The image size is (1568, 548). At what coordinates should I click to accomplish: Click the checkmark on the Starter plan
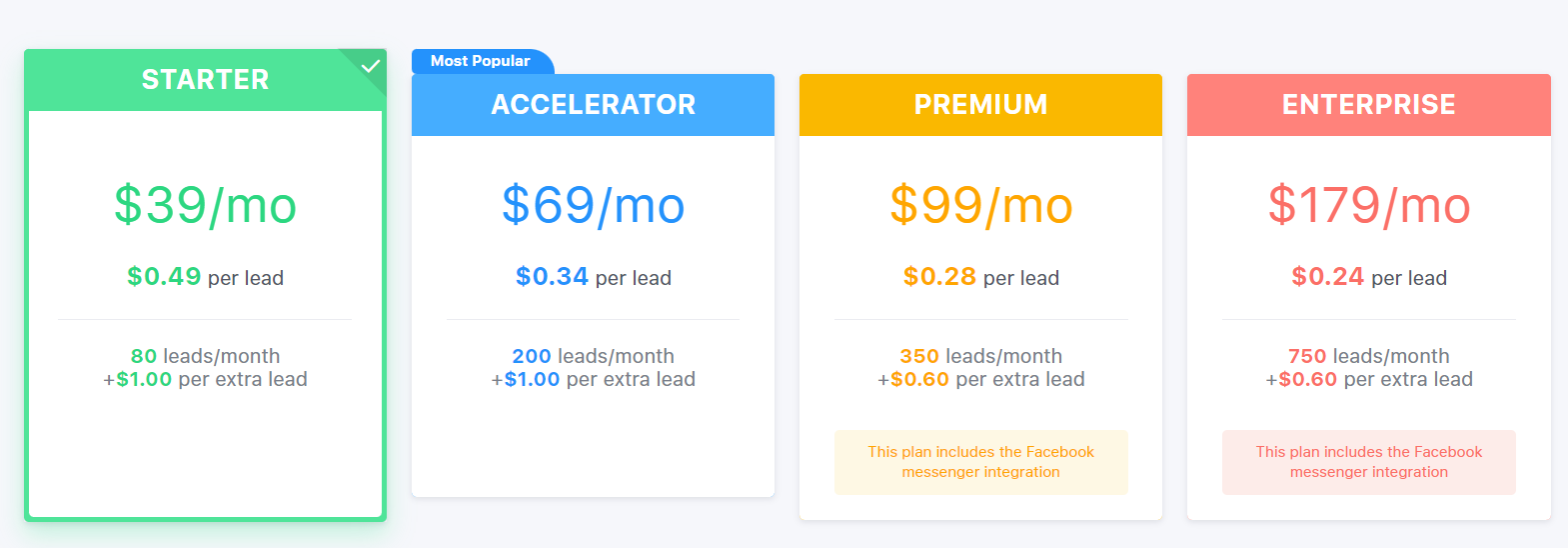[x=371, y=66]
